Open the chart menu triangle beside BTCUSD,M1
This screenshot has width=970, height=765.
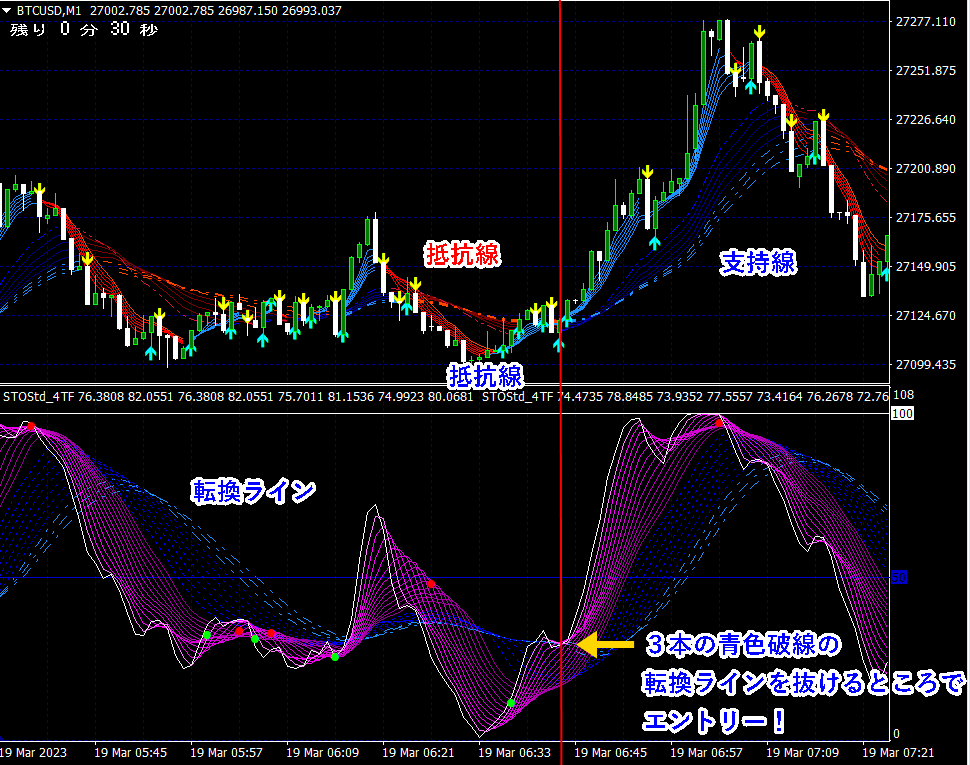coord(7,11)
